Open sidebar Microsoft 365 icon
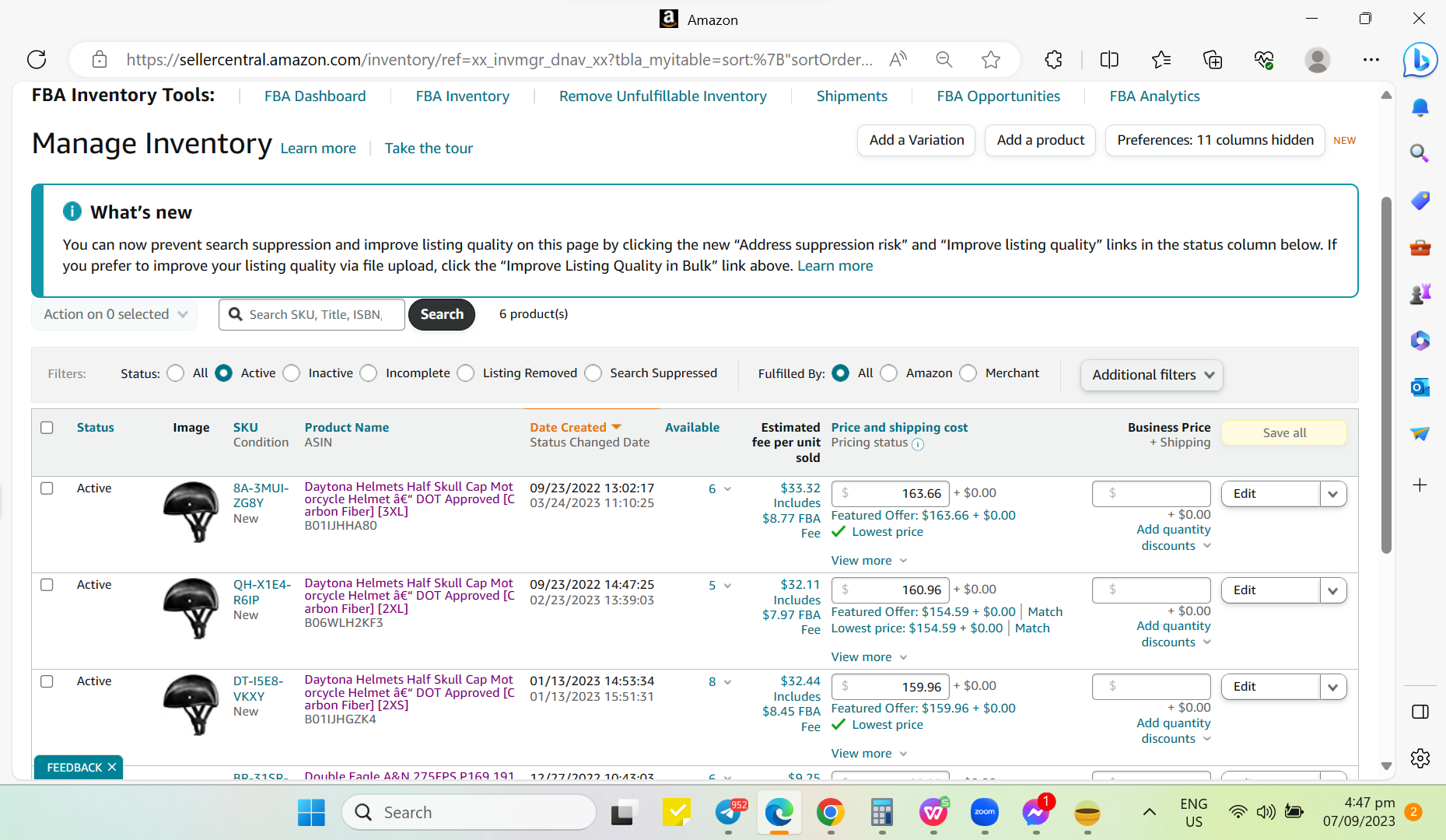 pyautogui.click(x=1420, y=341)
